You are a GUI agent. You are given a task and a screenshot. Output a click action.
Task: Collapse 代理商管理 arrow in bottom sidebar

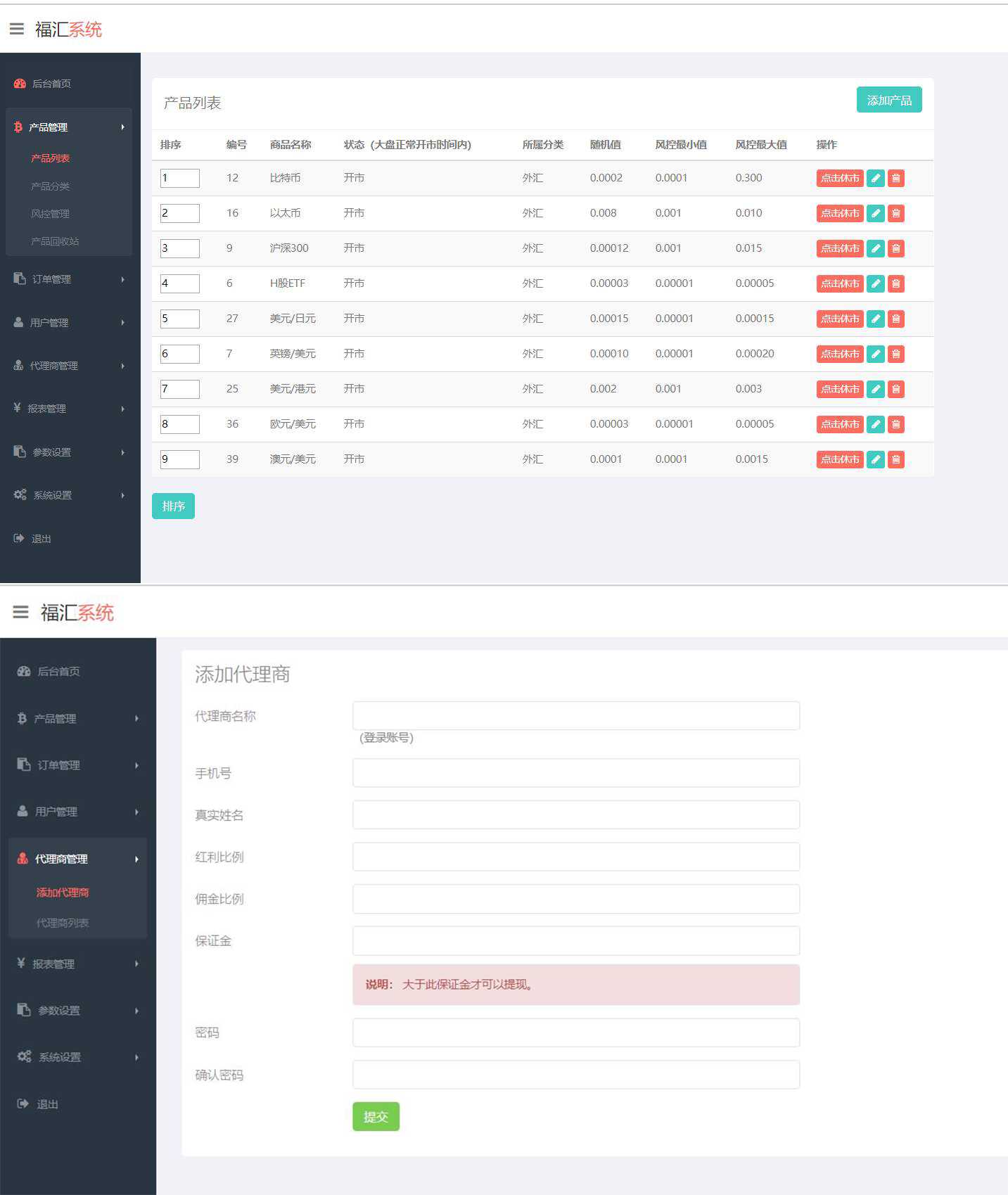tap(136, 859)
